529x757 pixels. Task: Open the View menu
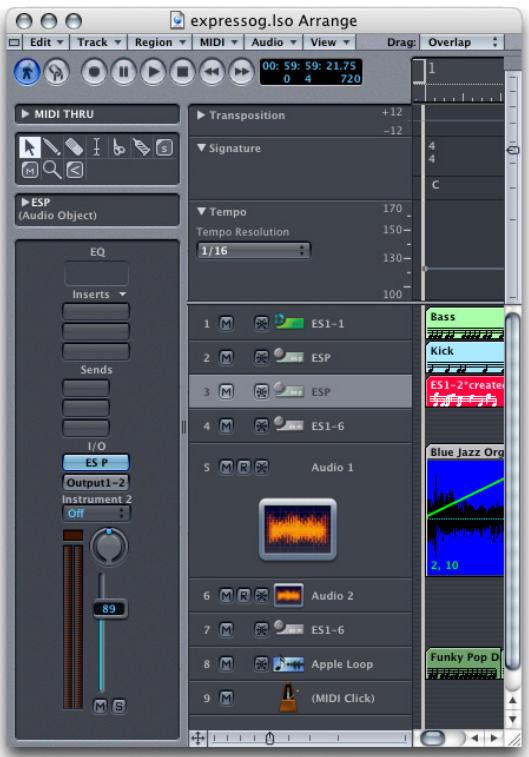point(329,42)
